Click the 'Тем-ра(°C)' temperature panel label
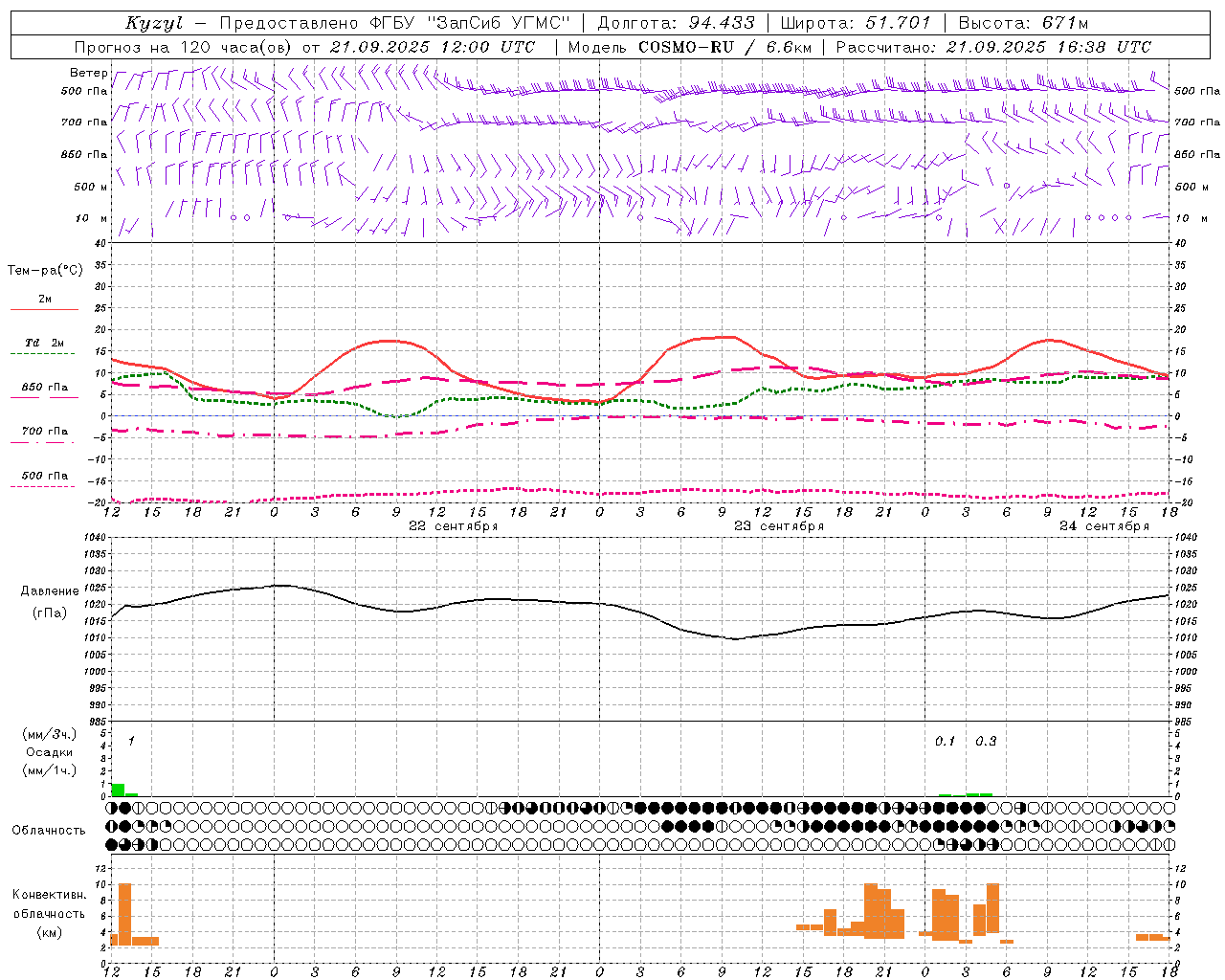 (x=45, y=270)
